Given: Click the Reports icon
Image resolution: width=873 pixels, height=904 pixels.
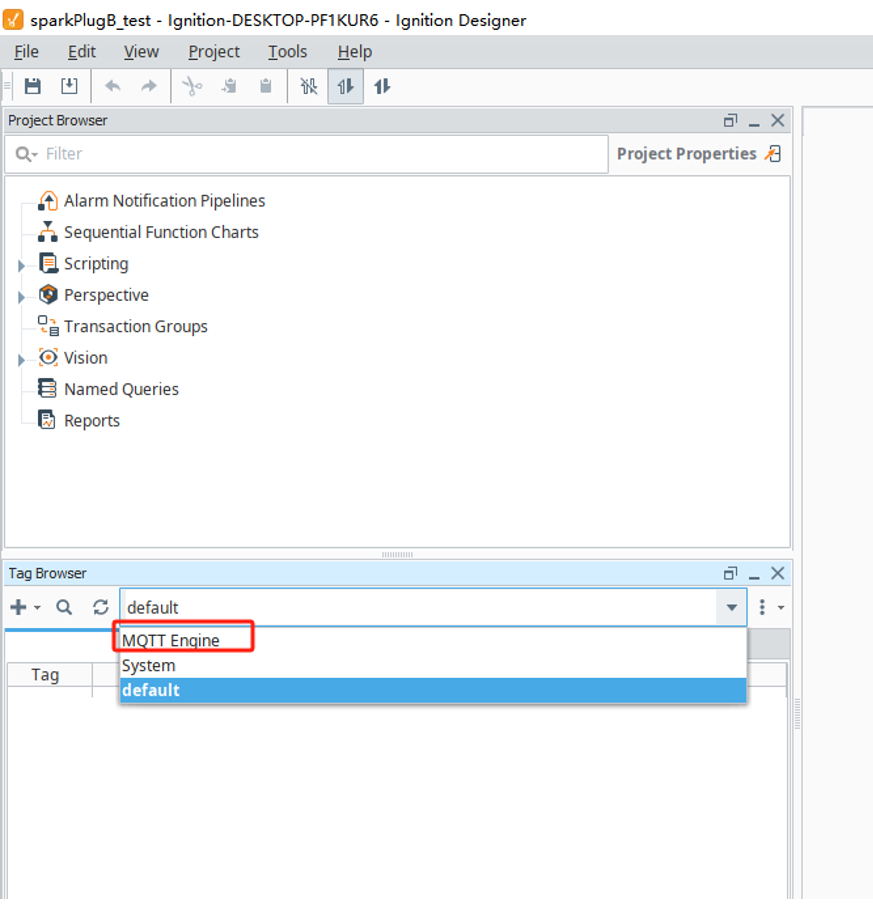Looking at the screenshot, I should click(x=47, y=420).
